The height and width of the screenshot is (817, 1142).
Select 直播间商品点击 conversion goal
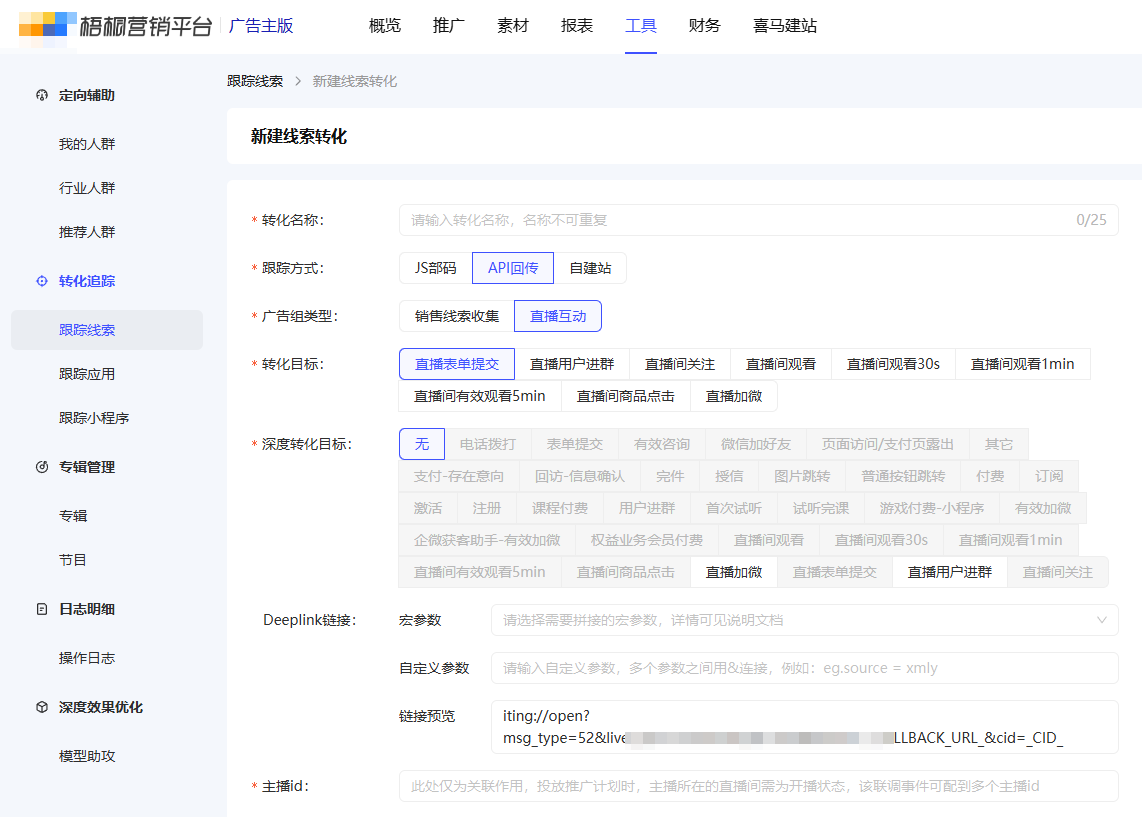(626, 396)
